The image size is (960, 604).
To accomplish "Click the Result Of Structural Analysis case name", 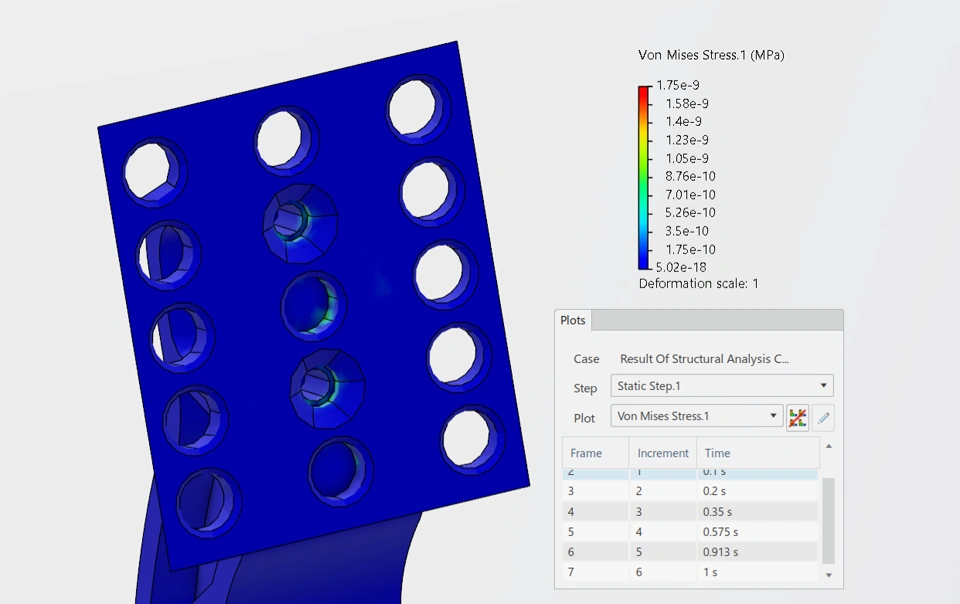I will (x=704, y=359).
